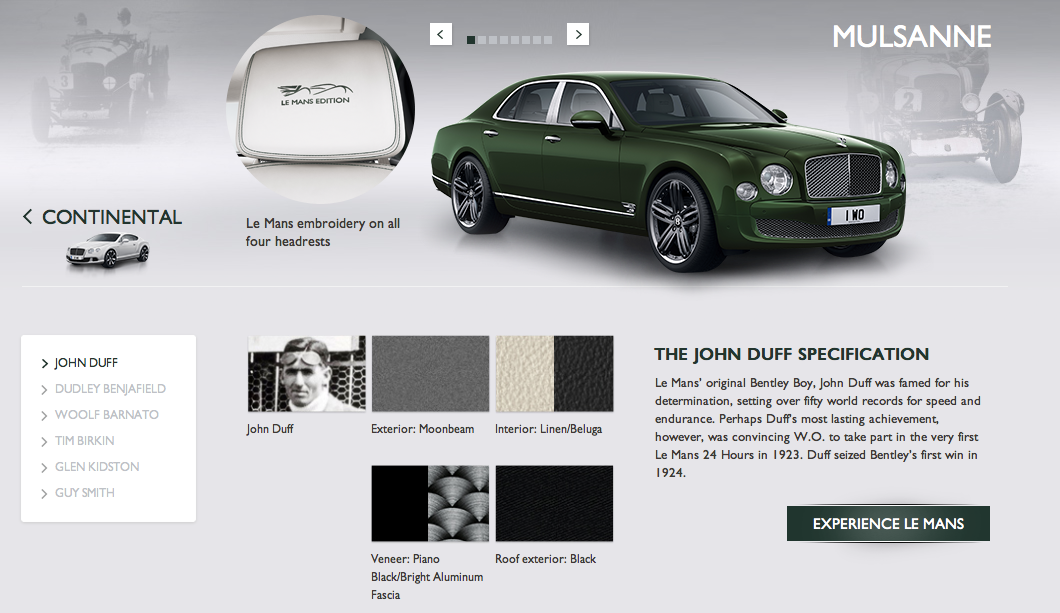The image size is (1060, 613).
Task: Click the Le Mans headrest embroidery image
Action: 320,109
